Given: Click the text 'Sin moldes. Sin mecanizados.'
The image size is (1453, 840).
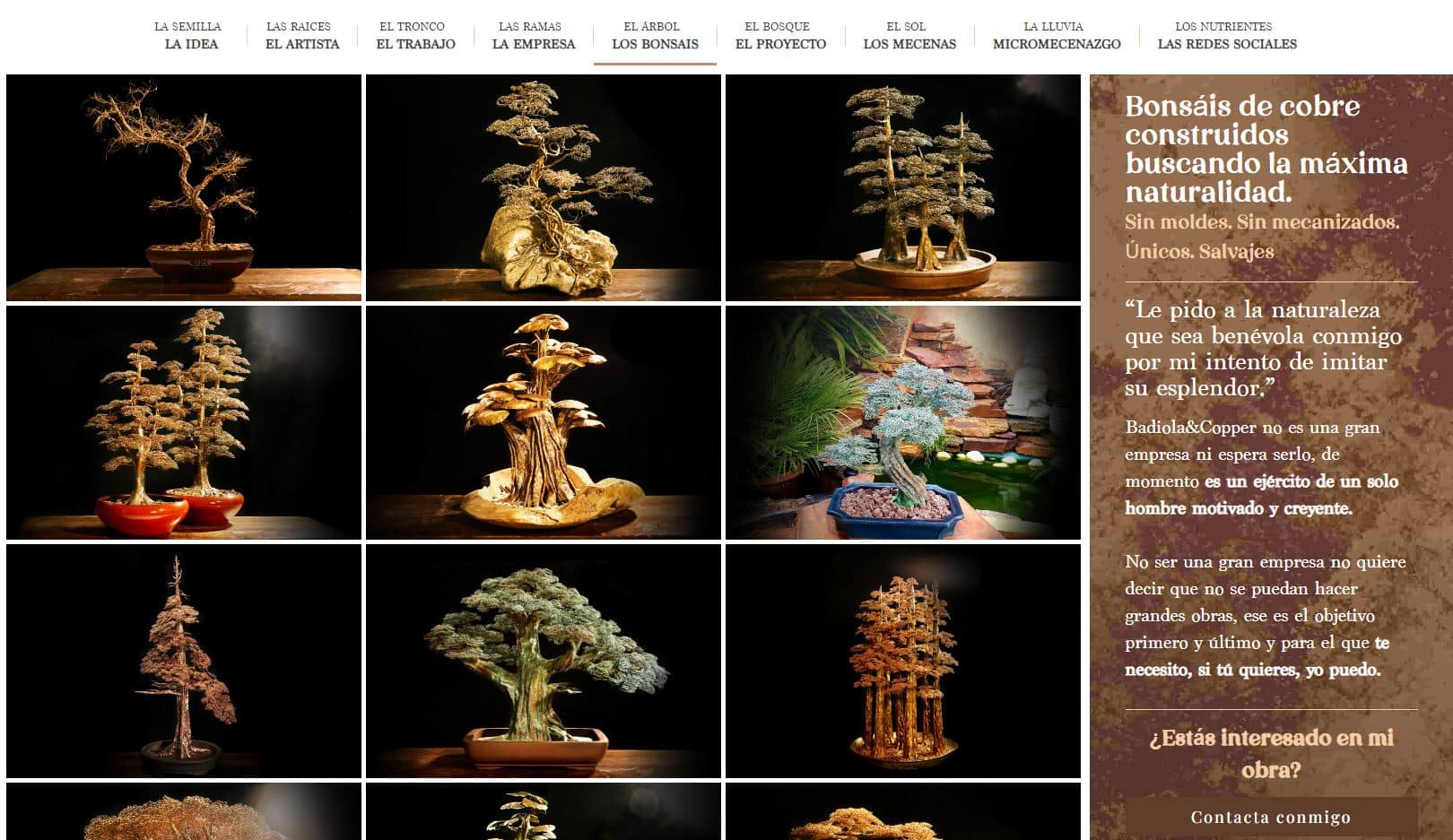Looking at the screenshot, I should pyautogui.click(x=1262, y=221).
